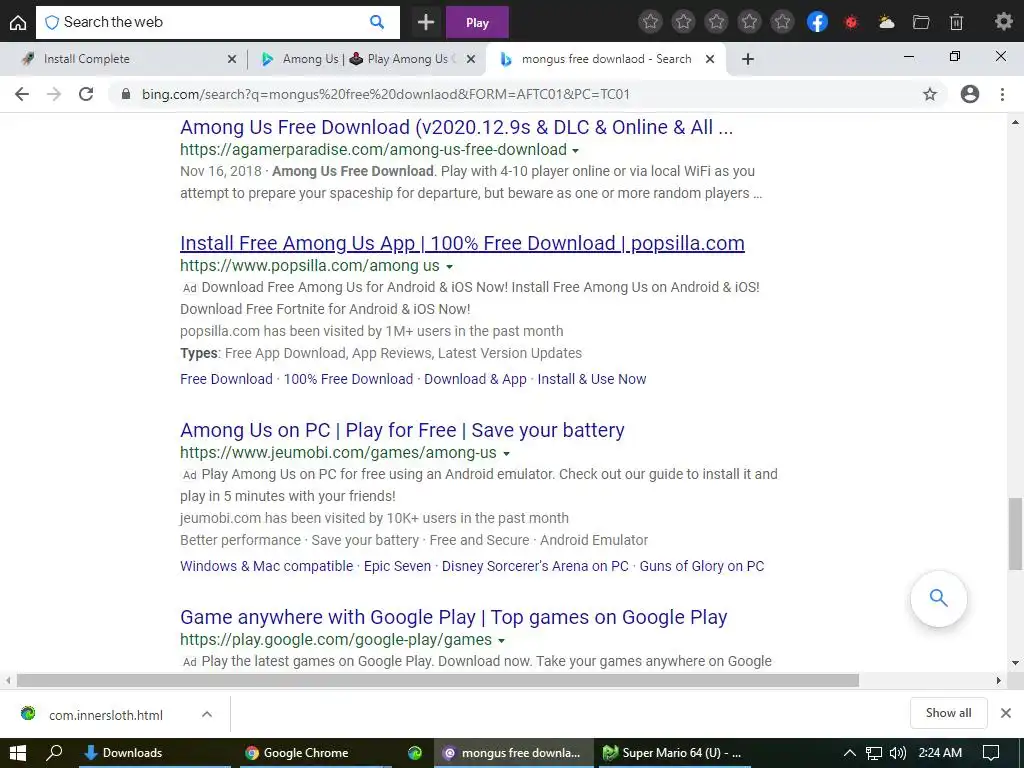Open the Facebook shortcut icon

click(x=818, y=22)
